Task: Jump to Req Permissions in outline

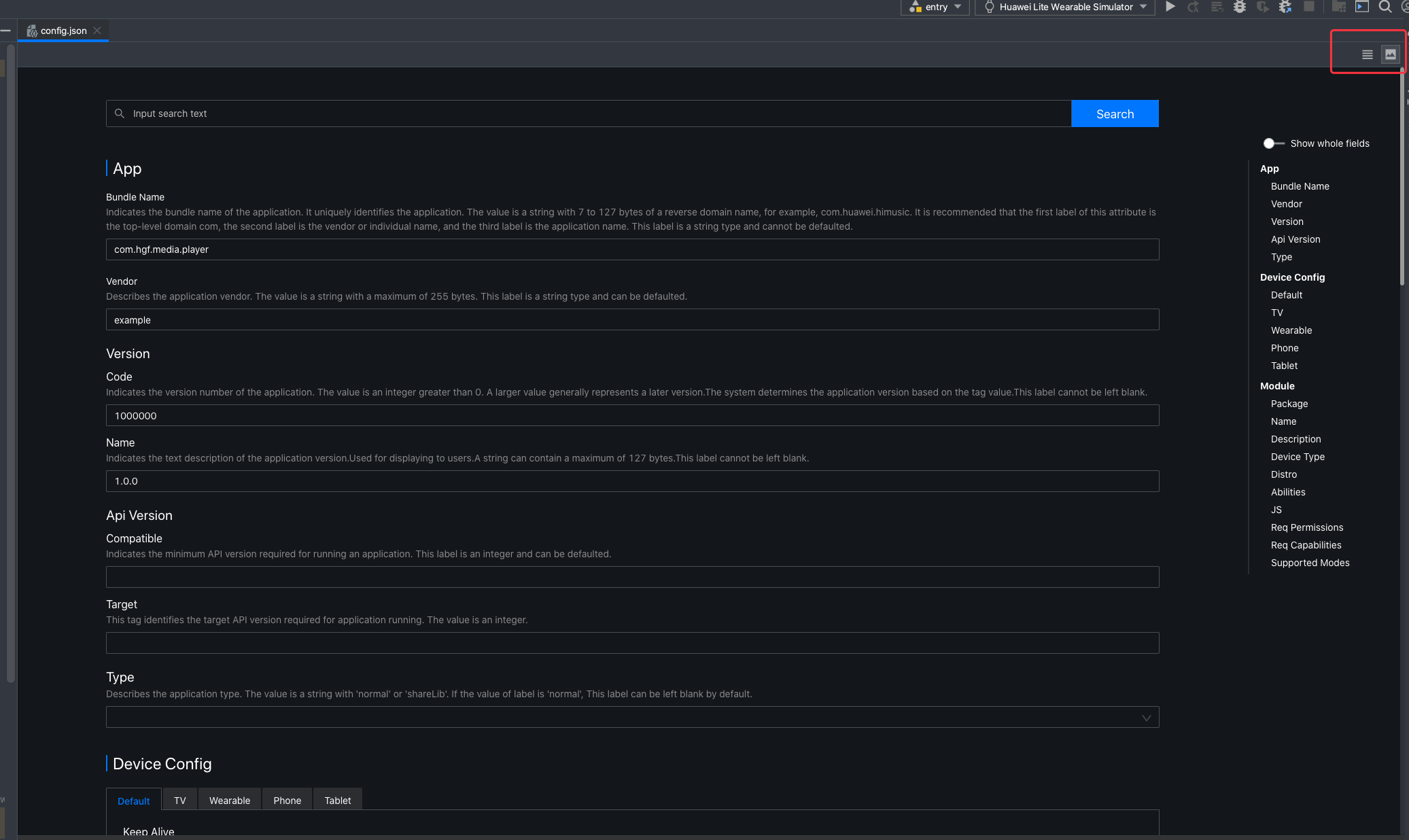Action: tap(1306, 527)
